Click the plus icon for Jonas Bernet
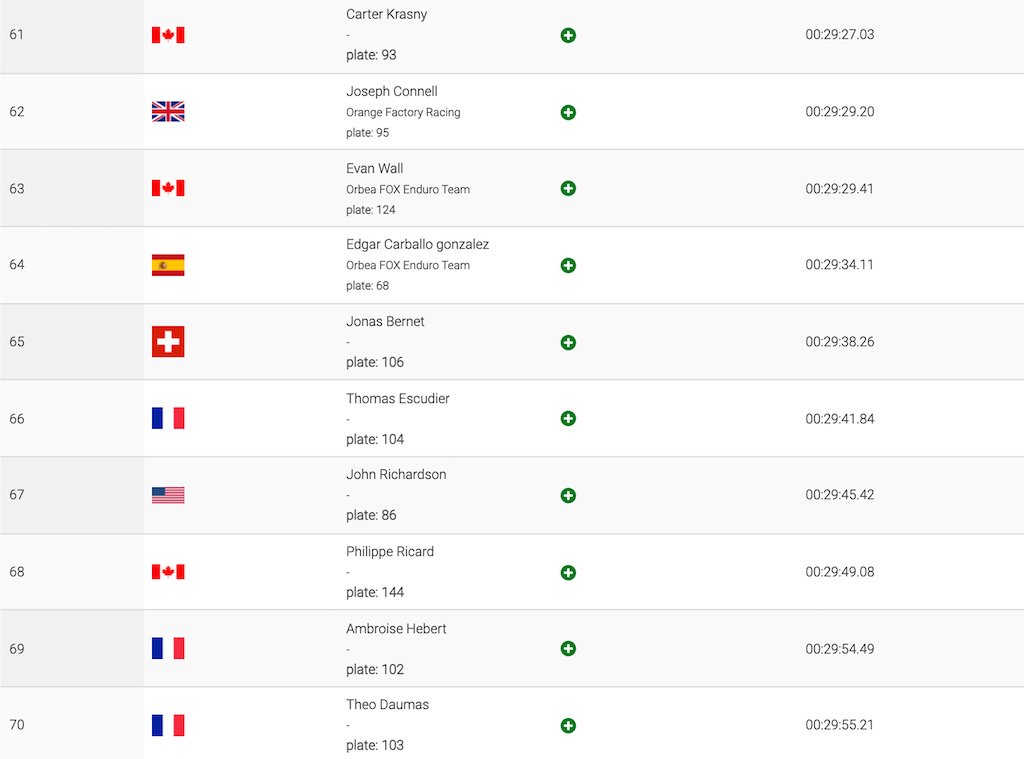 tap(568, 342)
